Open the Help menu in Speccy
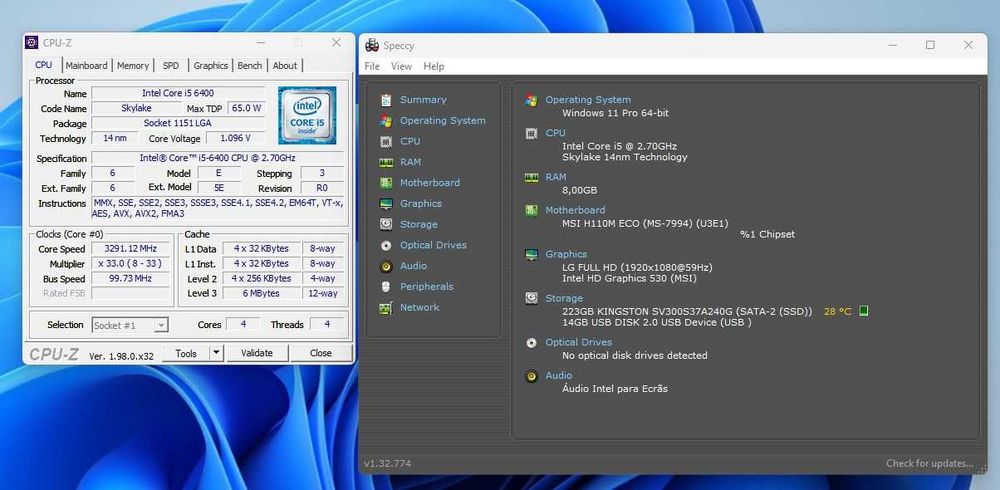The image size is (1000, 490). click(434, 66)
